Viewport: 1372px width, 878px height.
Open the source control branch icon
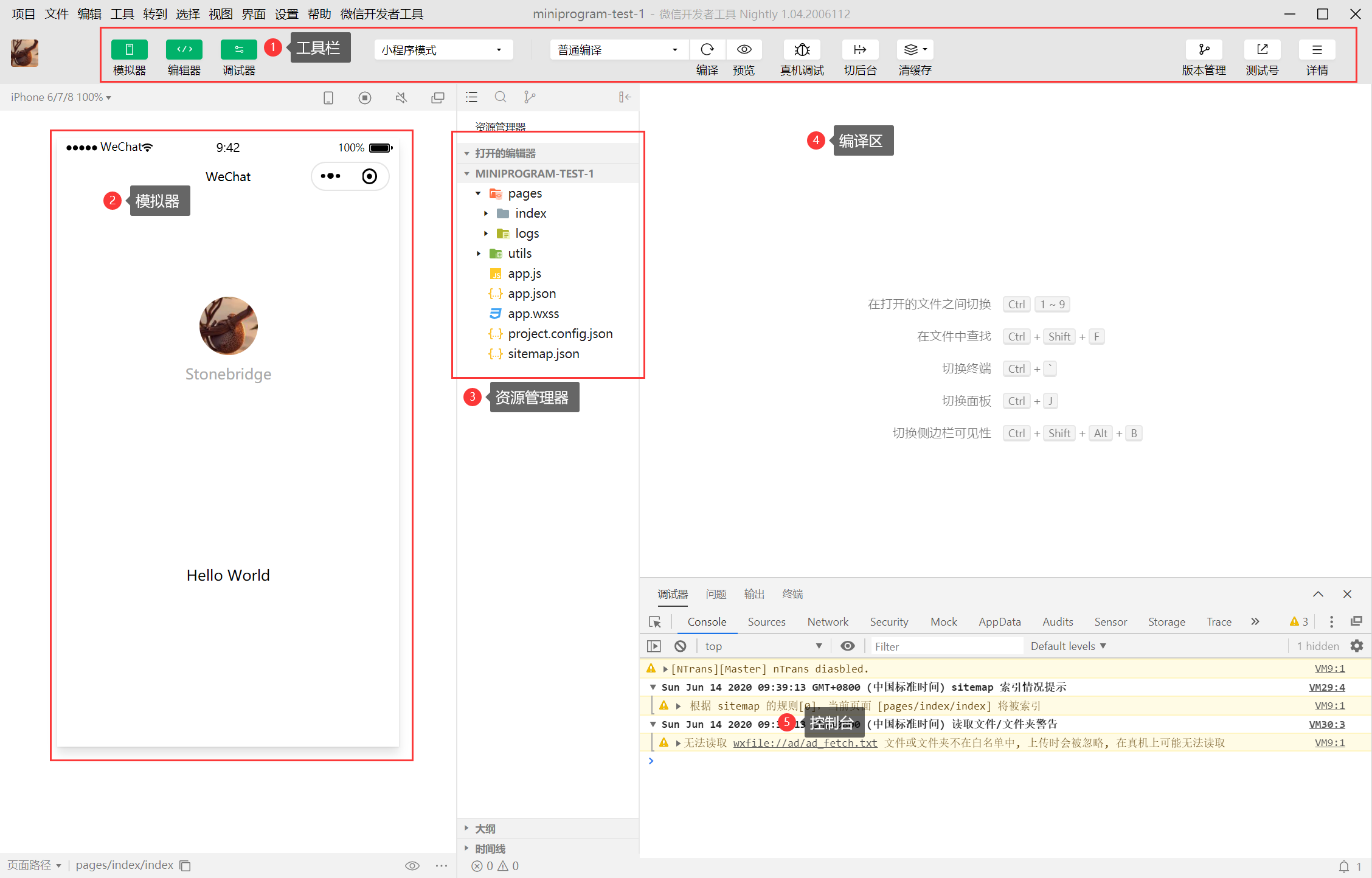pyautogui.click(x=530, y=97)
